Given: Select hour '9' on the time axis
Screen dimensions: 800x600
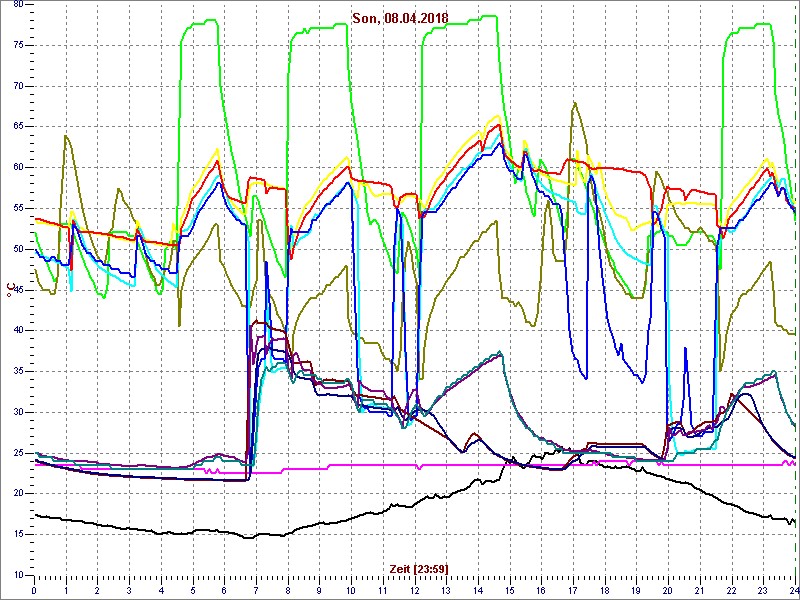Looking at the screenshot, I should click(319, 590).
